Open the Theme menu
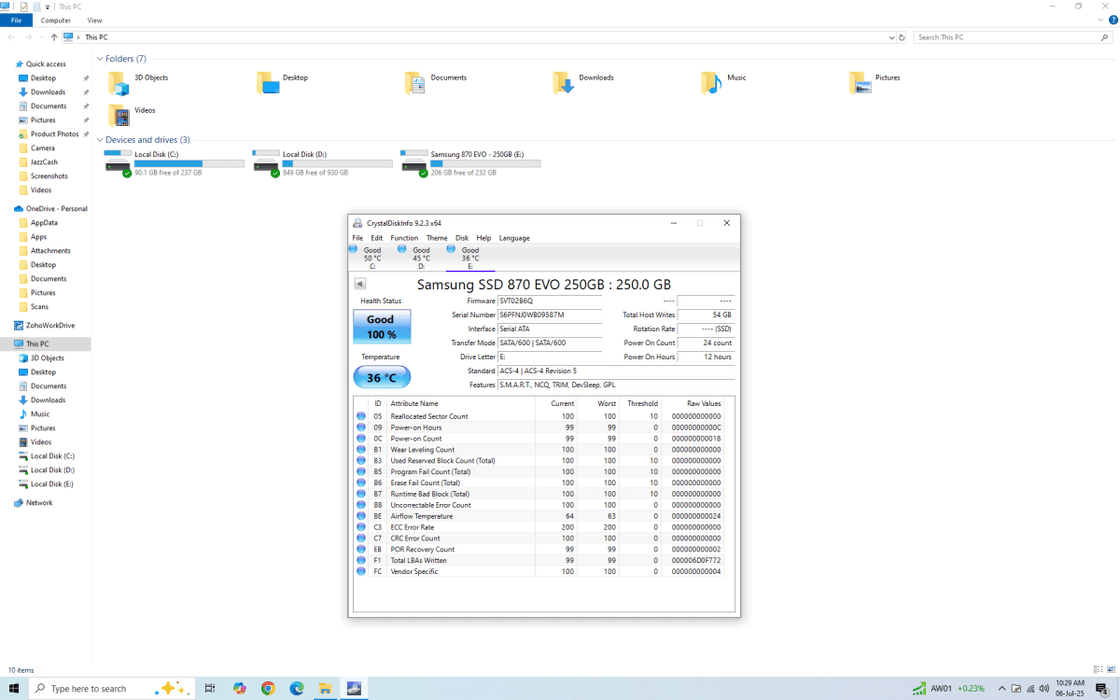This screenshot has height=700, width=1120. point(437,238)
